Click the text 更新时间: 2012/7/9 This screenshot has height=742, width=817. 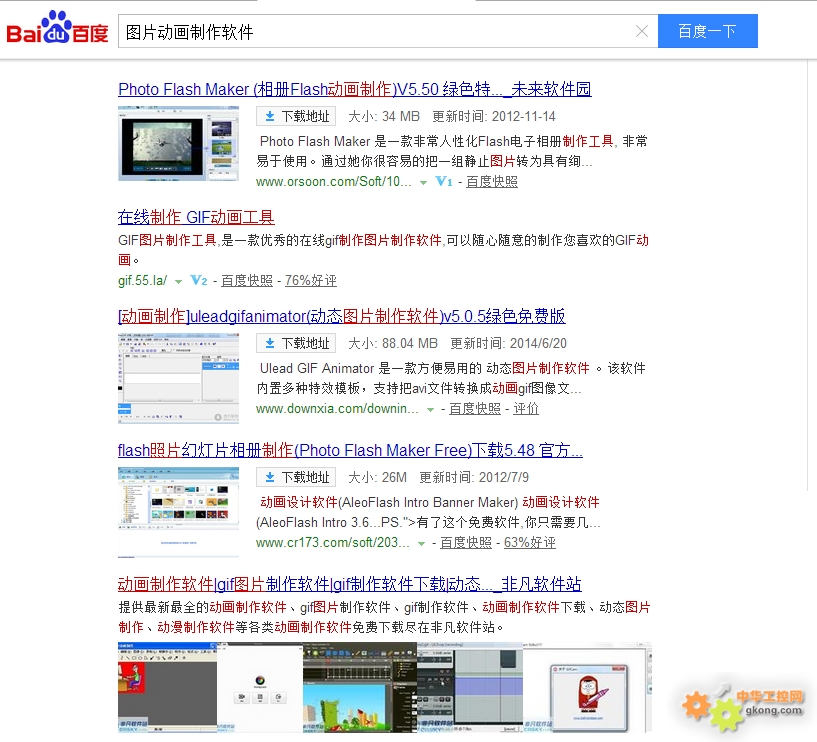tap(474, 477)
